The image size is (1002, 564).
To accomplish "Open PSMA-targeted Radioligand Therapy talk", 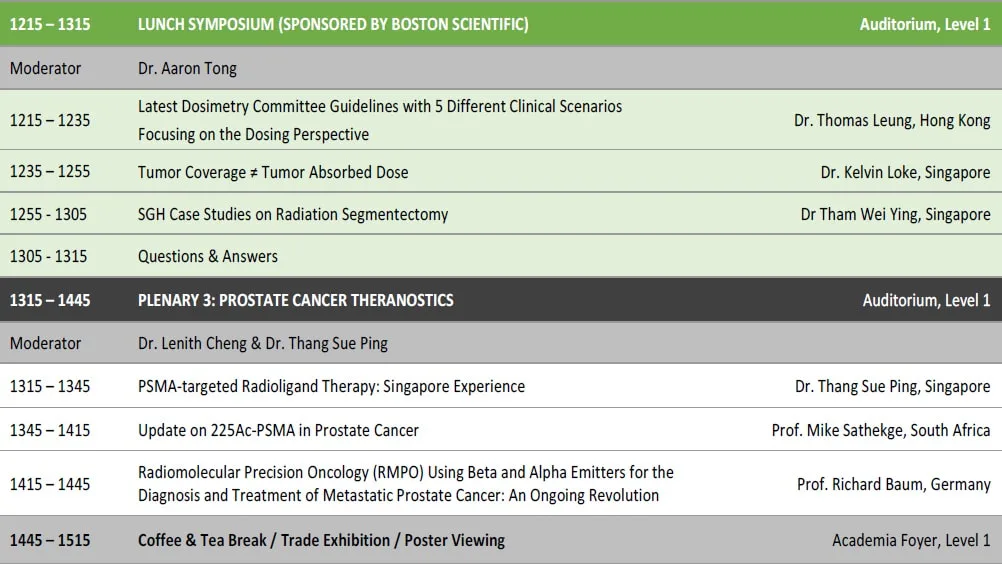I will 331,386.
